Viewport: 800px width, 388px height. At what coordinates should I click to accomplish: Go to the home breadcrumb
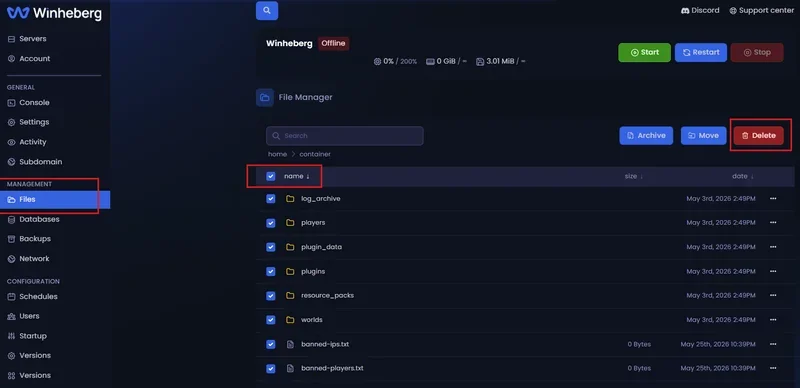coord(278,154)
